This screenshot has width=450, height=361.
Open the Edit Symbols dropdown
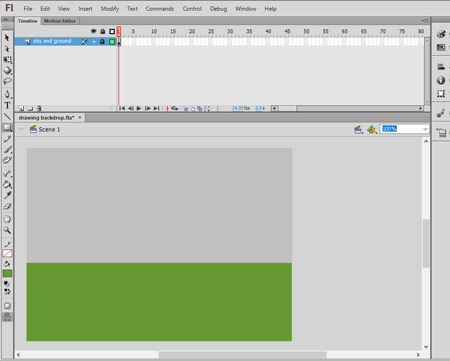tap(372, 130)
